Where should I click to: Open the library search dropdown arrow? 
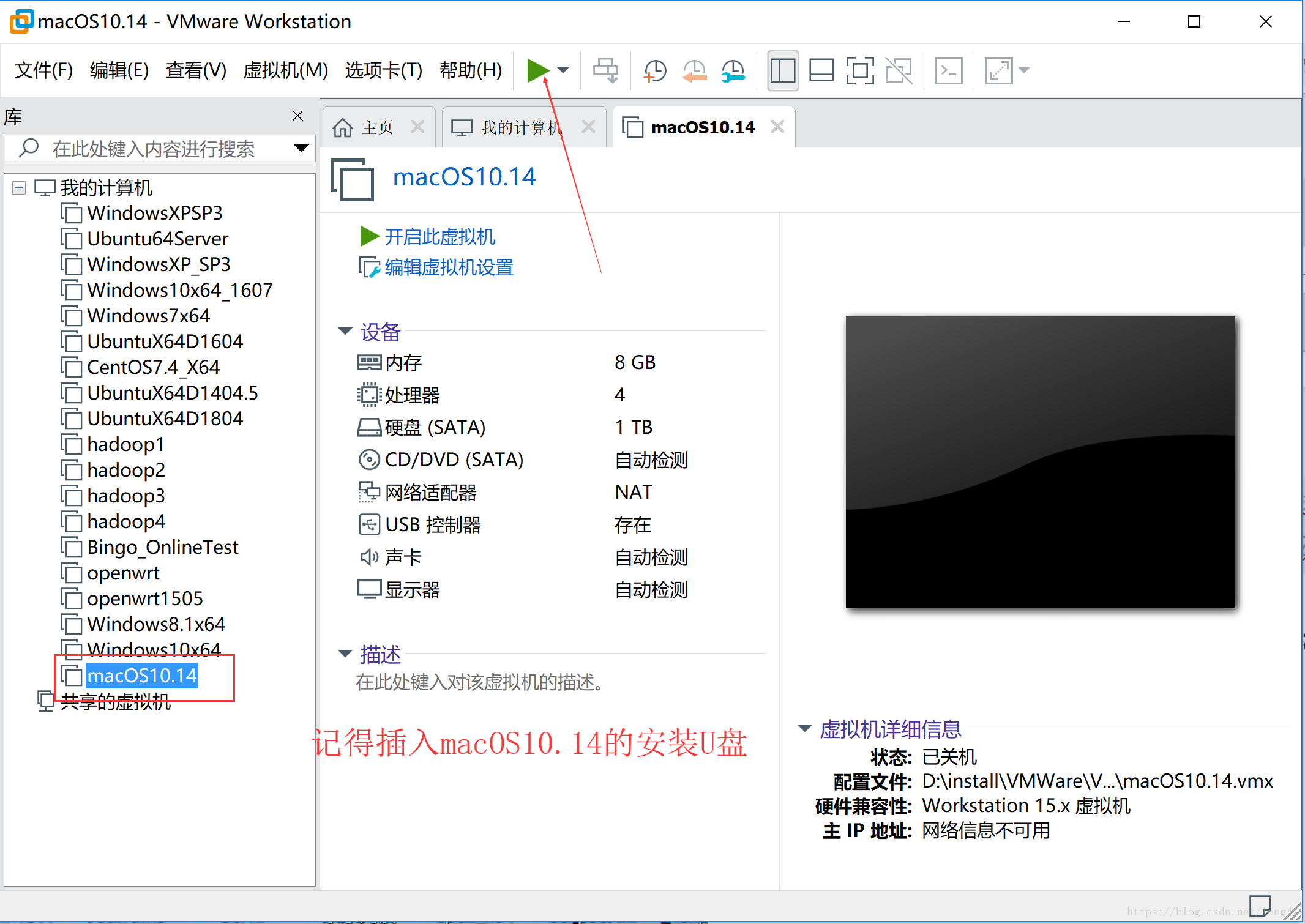pyautogui.click(x=301, y=149)
